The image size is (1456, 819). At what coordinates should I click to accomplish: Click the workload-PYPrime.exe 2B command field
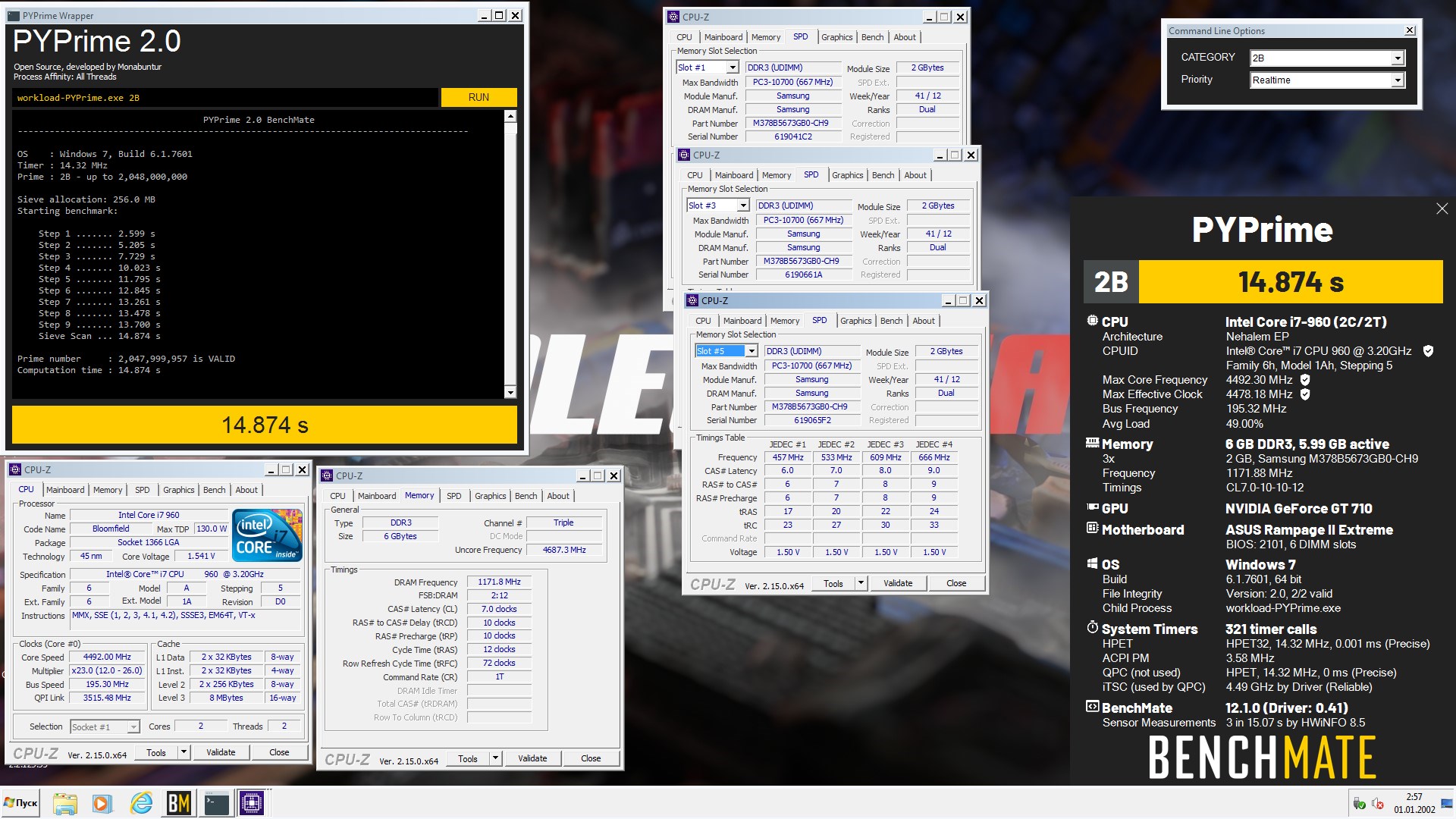coord(226,98)
